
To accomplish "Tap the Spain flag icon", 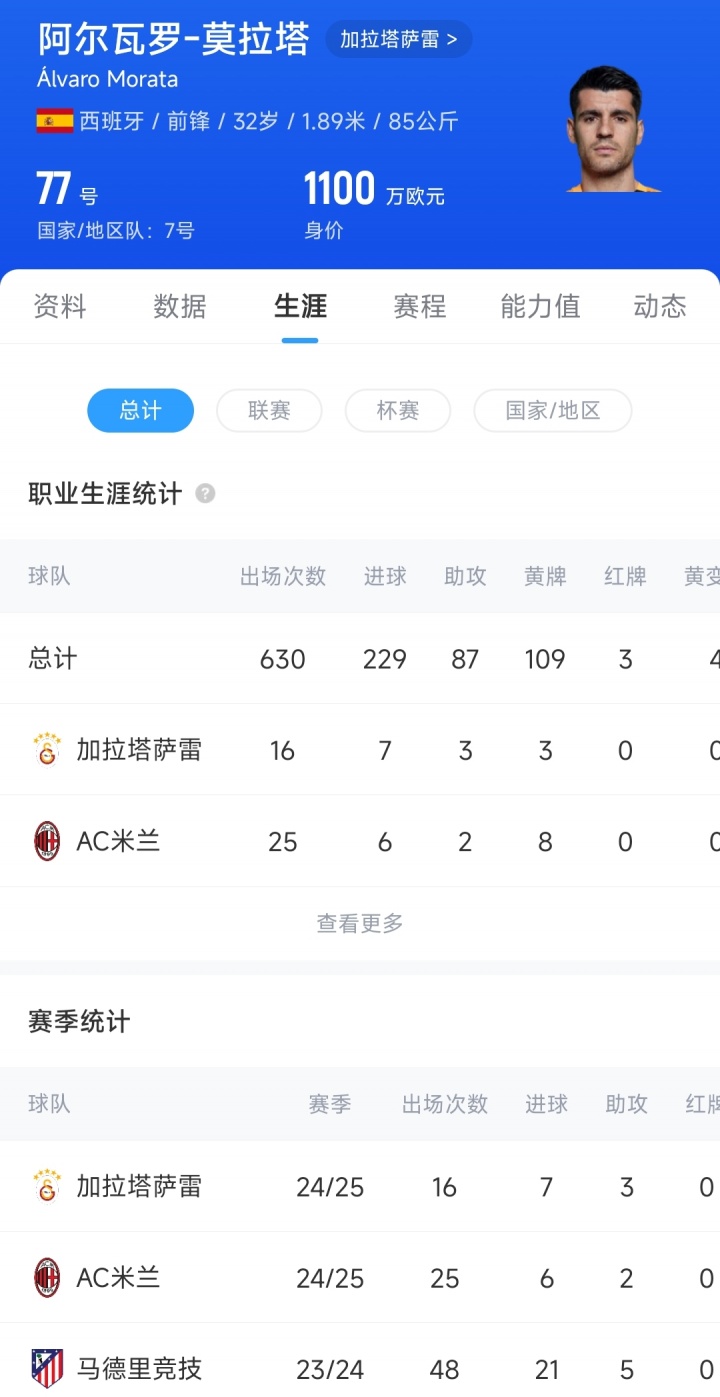I will point(55,122).
